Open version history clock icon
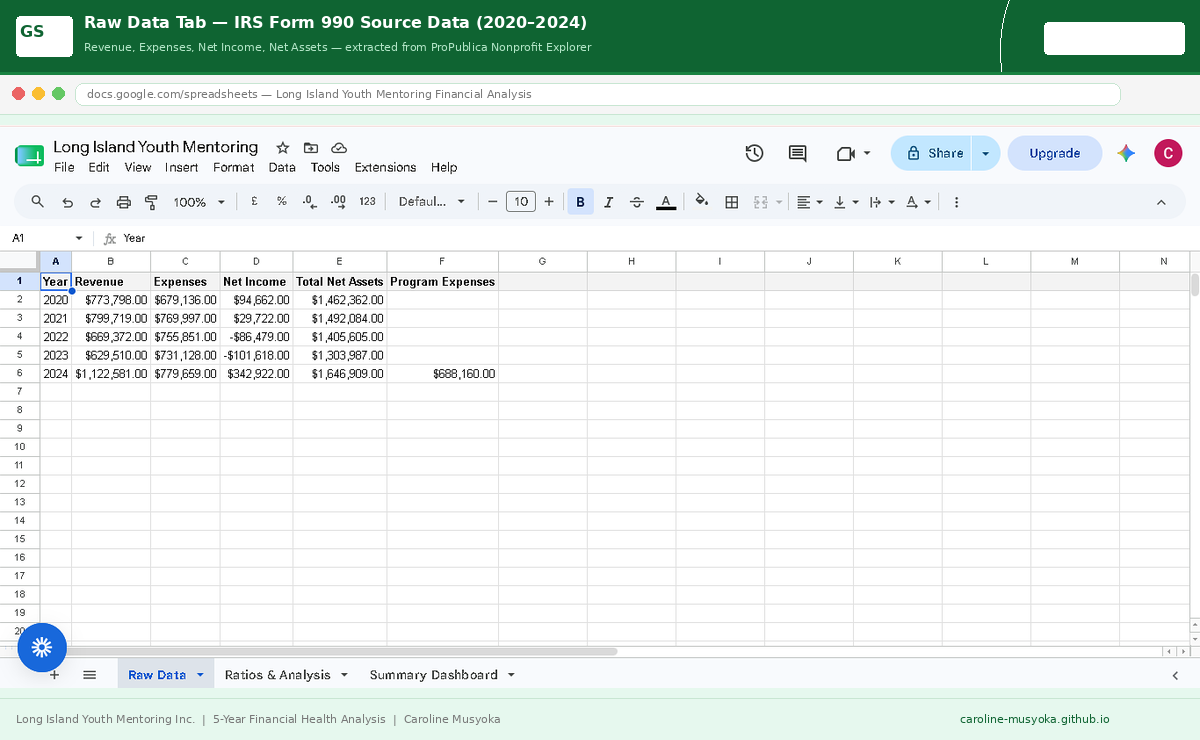The width and height of the screenshot is (1200, 740). click(x=755, y=153)
